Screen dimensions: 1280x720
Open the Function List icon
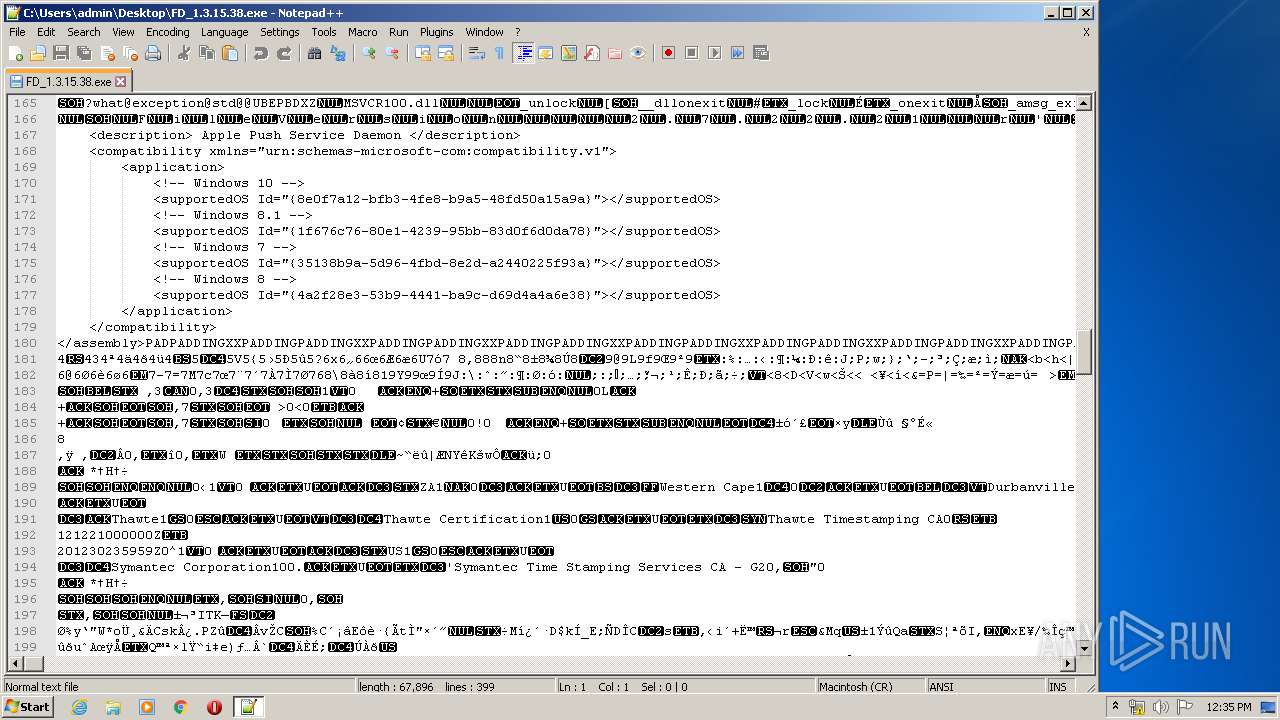click(591, 53)
